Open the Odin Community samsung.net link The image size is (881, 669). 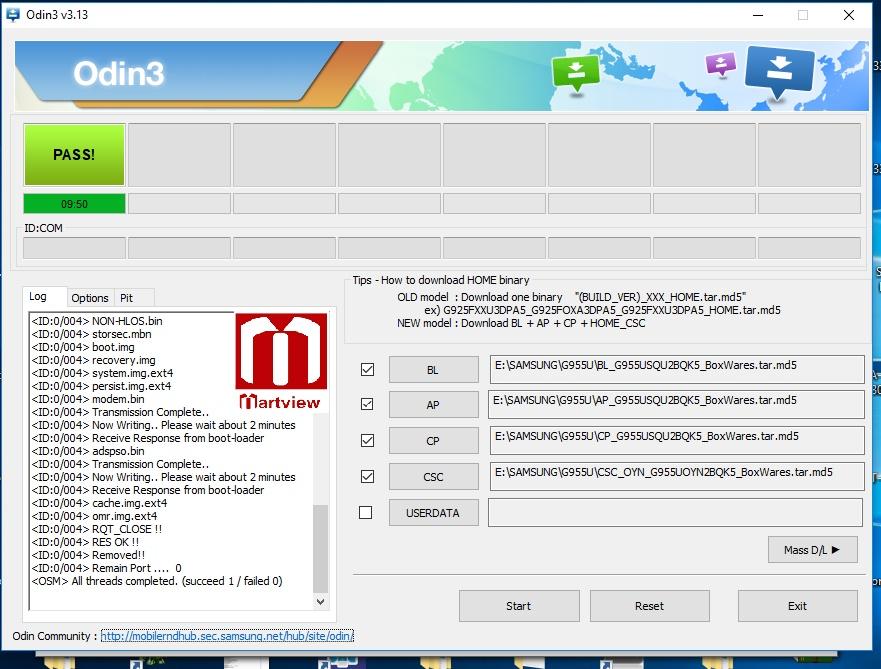coord(227,636)
